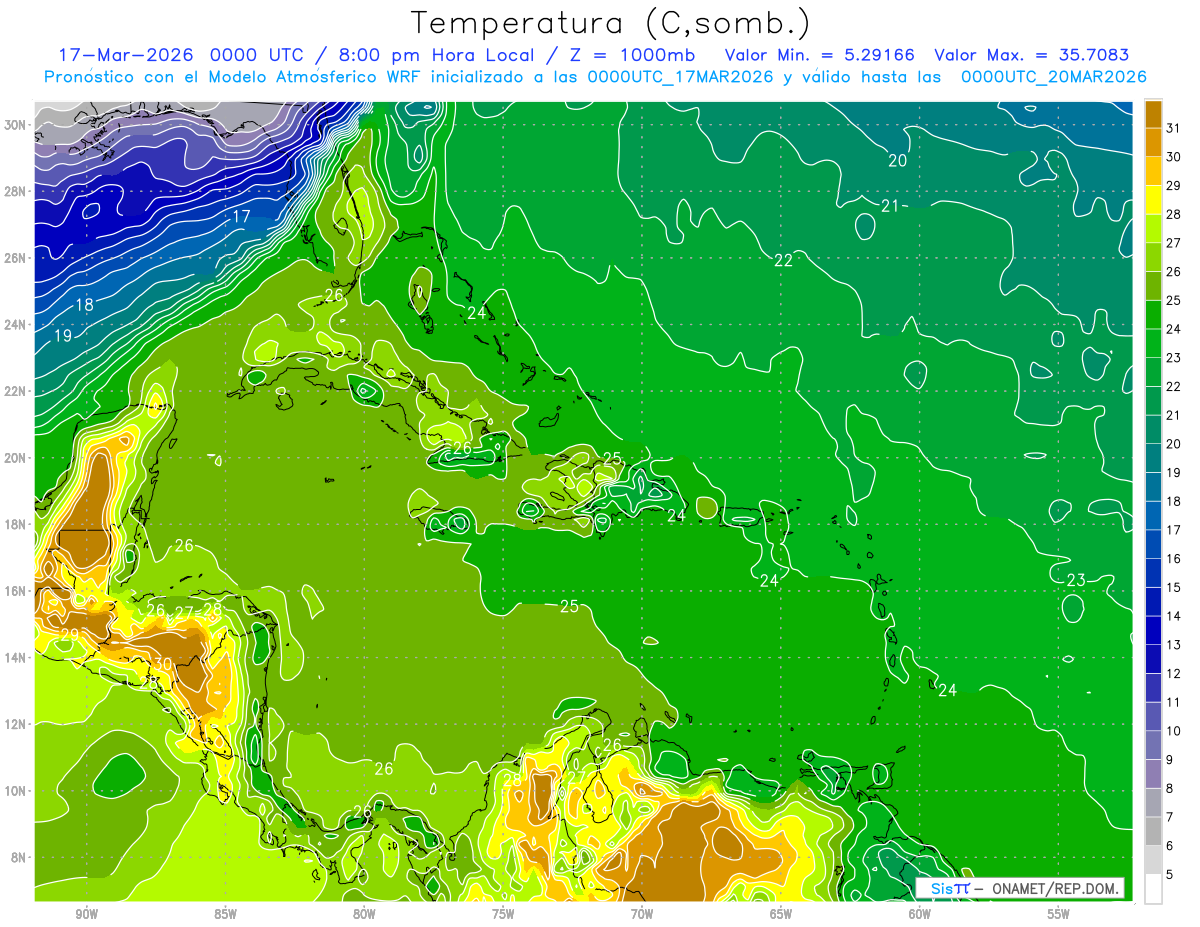Click the number 14 in the color legend

(1174, 616)
